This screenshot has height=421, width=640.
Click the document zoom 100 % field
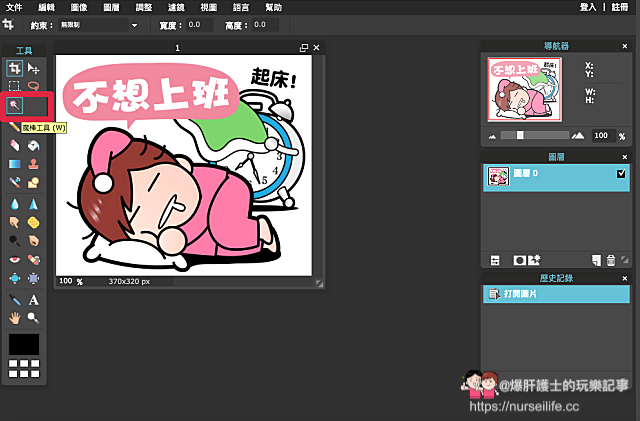pyautogui.click(x=71, y=281)
